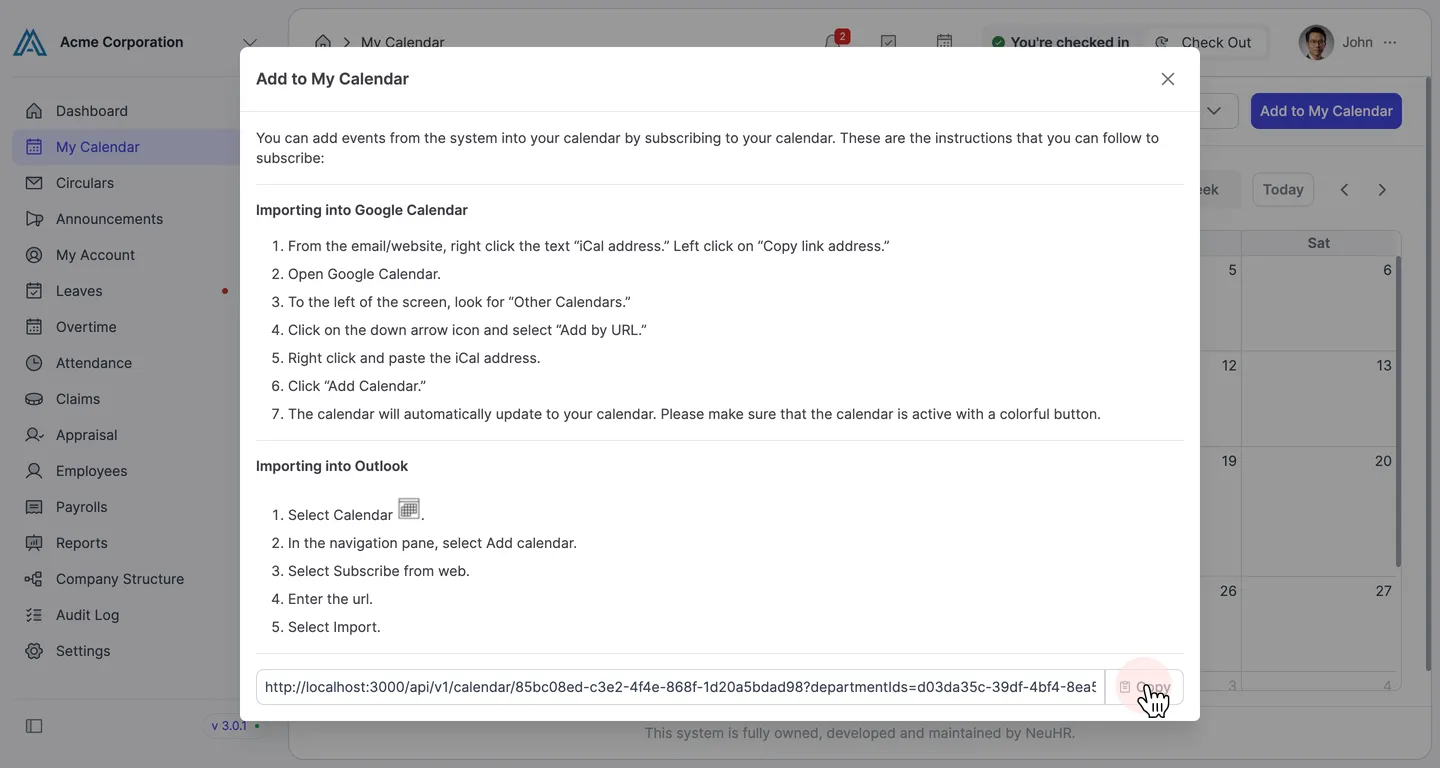The image size is (1440, 768).
Task: Click the Add to My Calendar button
Action: 1326,111
